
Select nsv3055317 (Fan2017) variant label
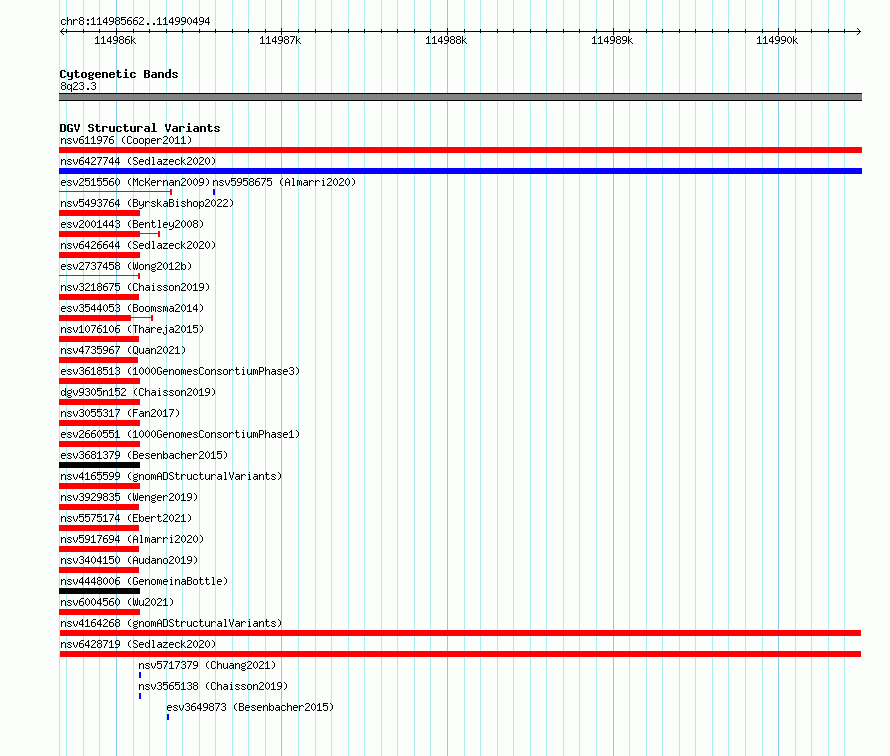pyautogui.click(x=120, y=413)
